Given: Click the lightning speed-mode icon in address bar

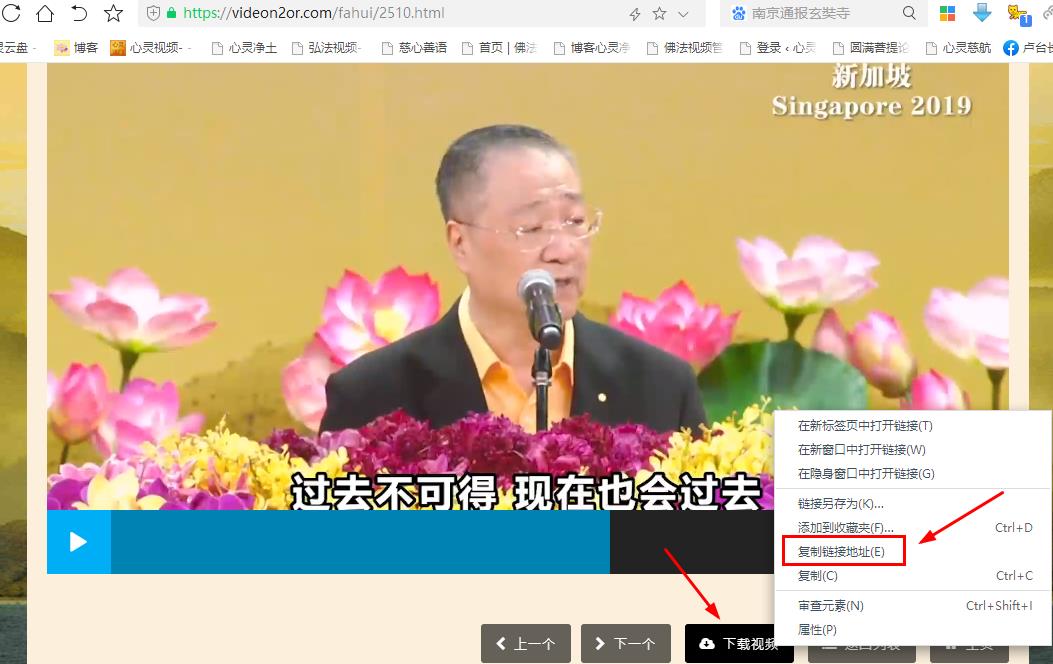Looking at the screenshot, I should (x=635, y=13).
